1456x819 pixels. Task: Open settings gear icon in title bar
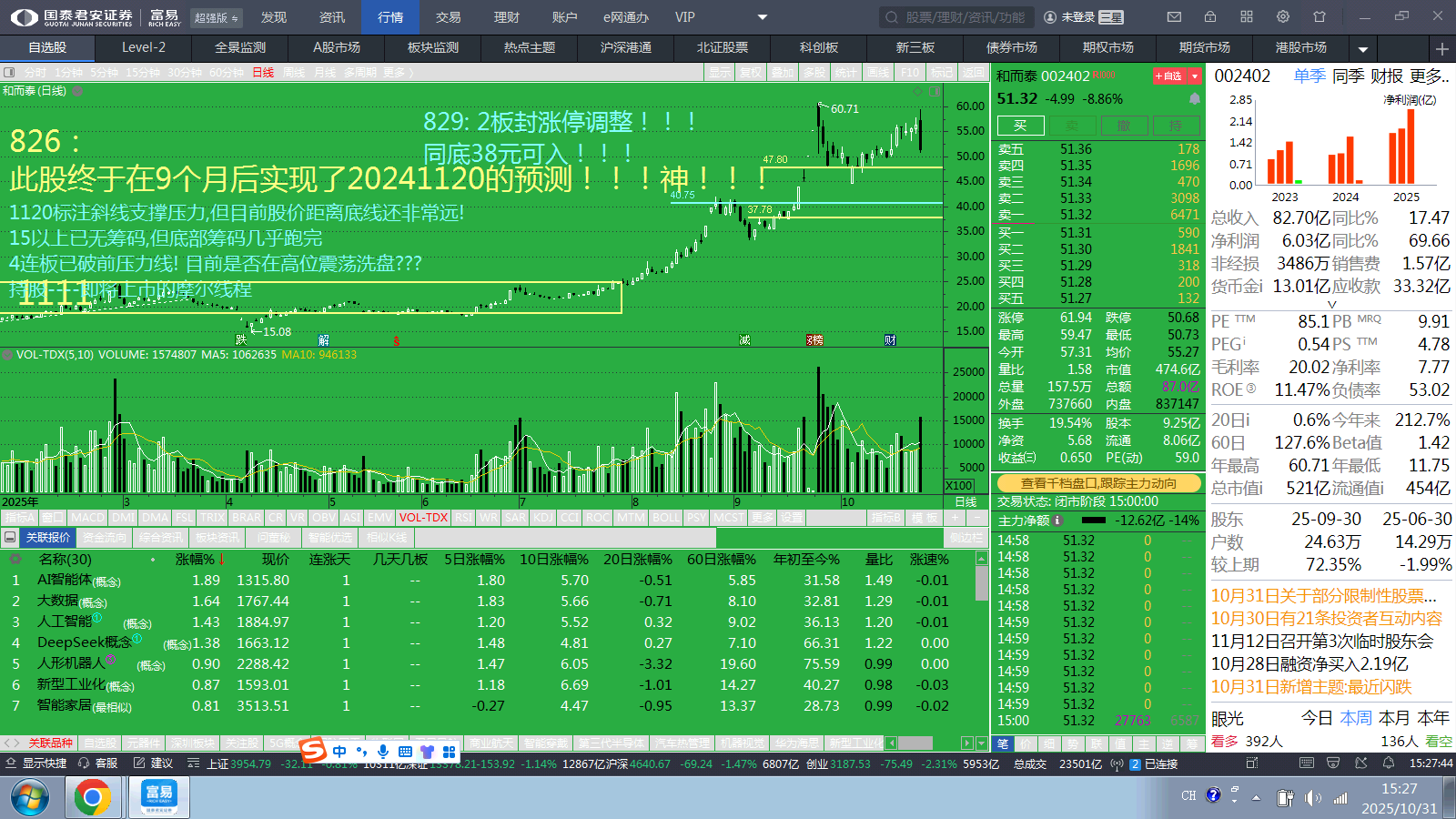pyautogui.click(x=1283, y=16)
